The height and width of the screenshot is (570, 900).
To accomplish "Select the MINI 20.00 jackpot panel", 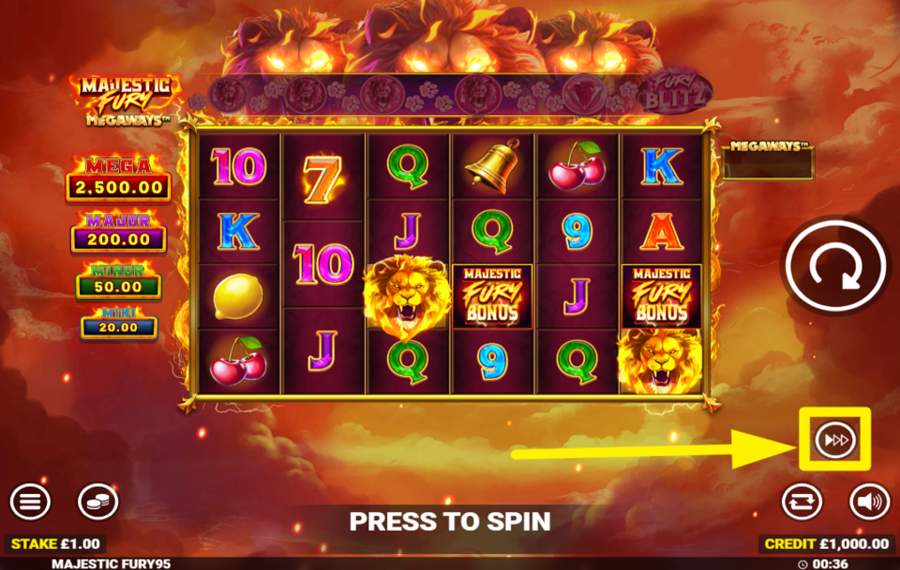I will click(x=118, y=323).
